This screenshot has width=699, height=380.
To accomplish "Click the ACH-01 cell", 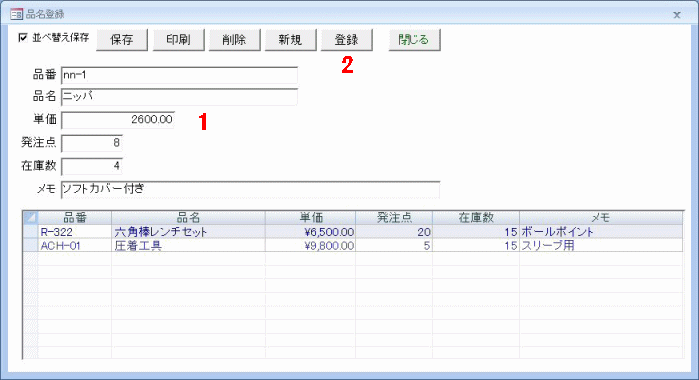I will 75,245.
